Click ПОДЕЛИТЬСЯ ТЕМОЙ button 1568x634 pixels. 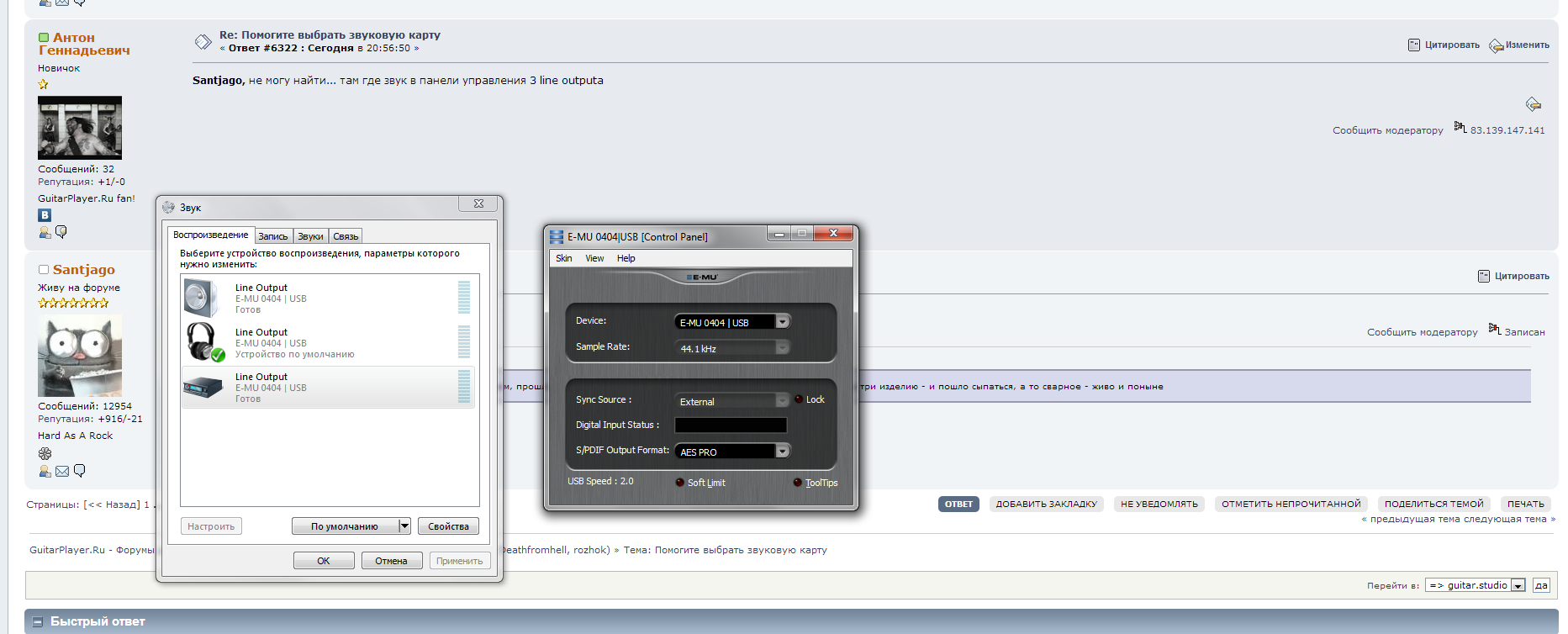1434,505
